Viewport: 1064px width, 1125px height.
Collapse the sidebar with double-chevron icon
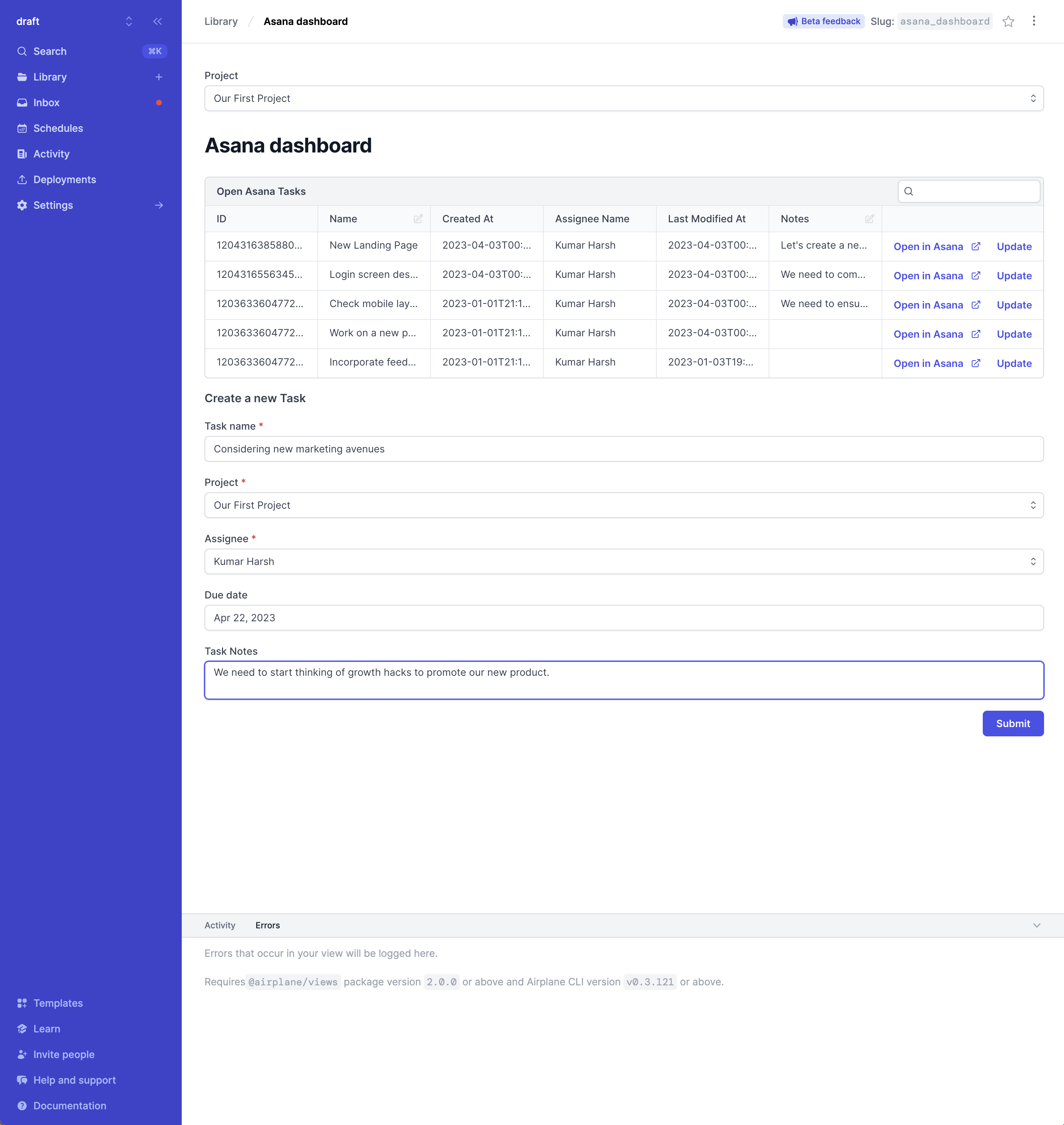coord(157,21)
